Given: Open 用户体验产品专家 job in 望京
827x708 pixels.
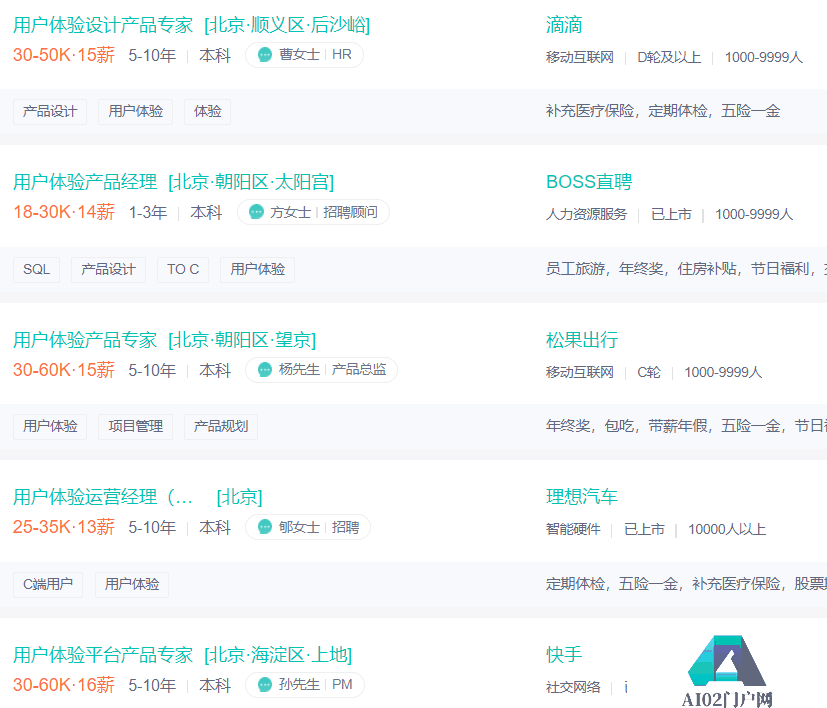Looking at the screenshot, I should coord(85,339).
